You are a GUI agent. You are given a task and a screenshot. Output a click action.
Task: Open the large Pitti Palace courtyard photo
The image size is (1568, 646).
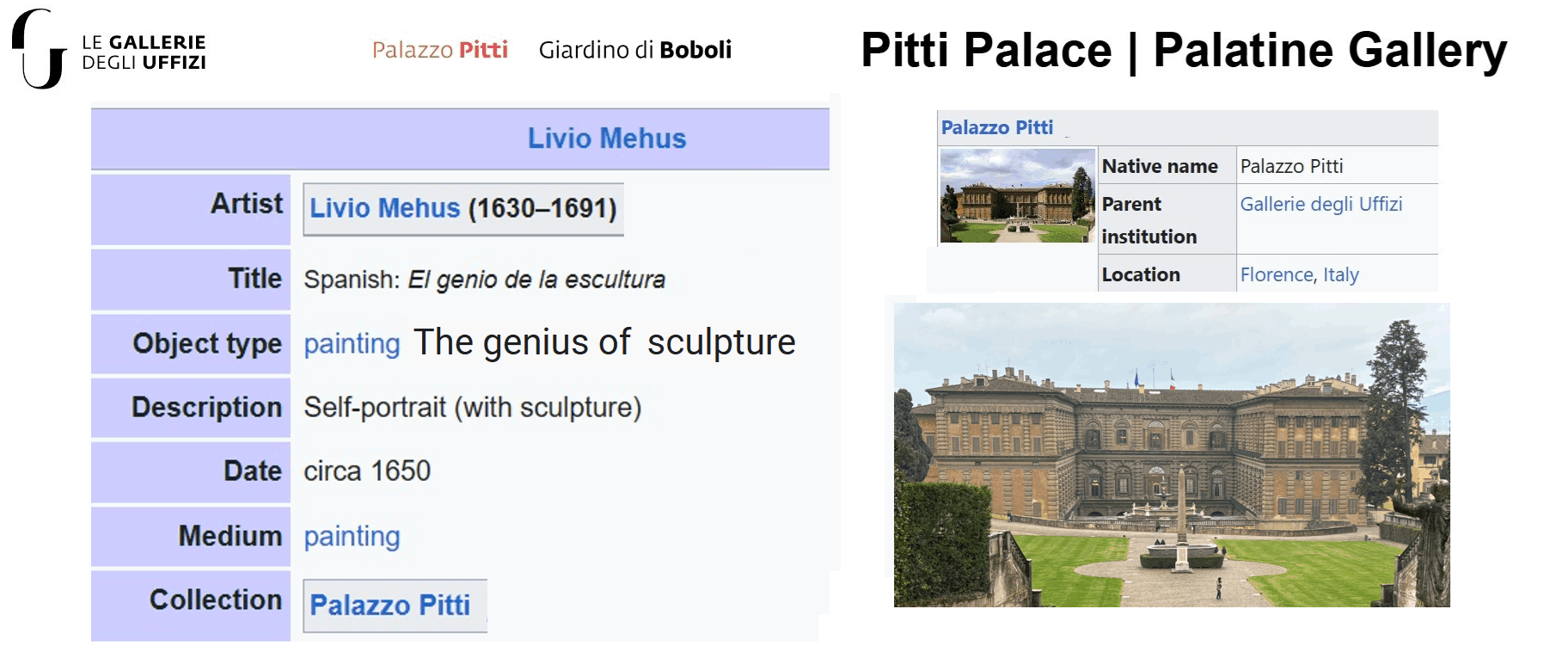[x=1171, y=455]
